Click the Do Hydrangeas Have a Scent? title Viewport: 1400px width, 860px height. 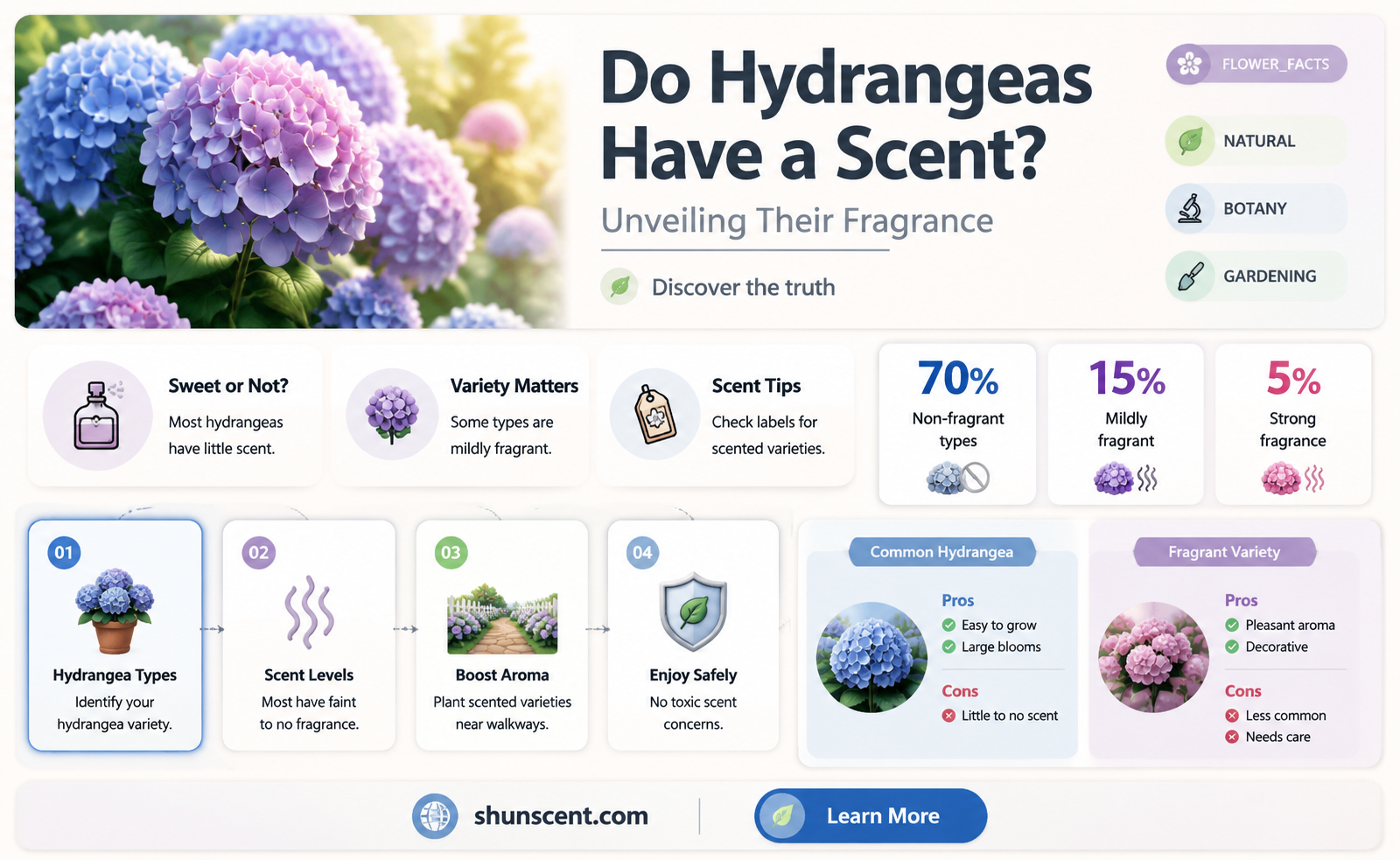click(846, 115)
